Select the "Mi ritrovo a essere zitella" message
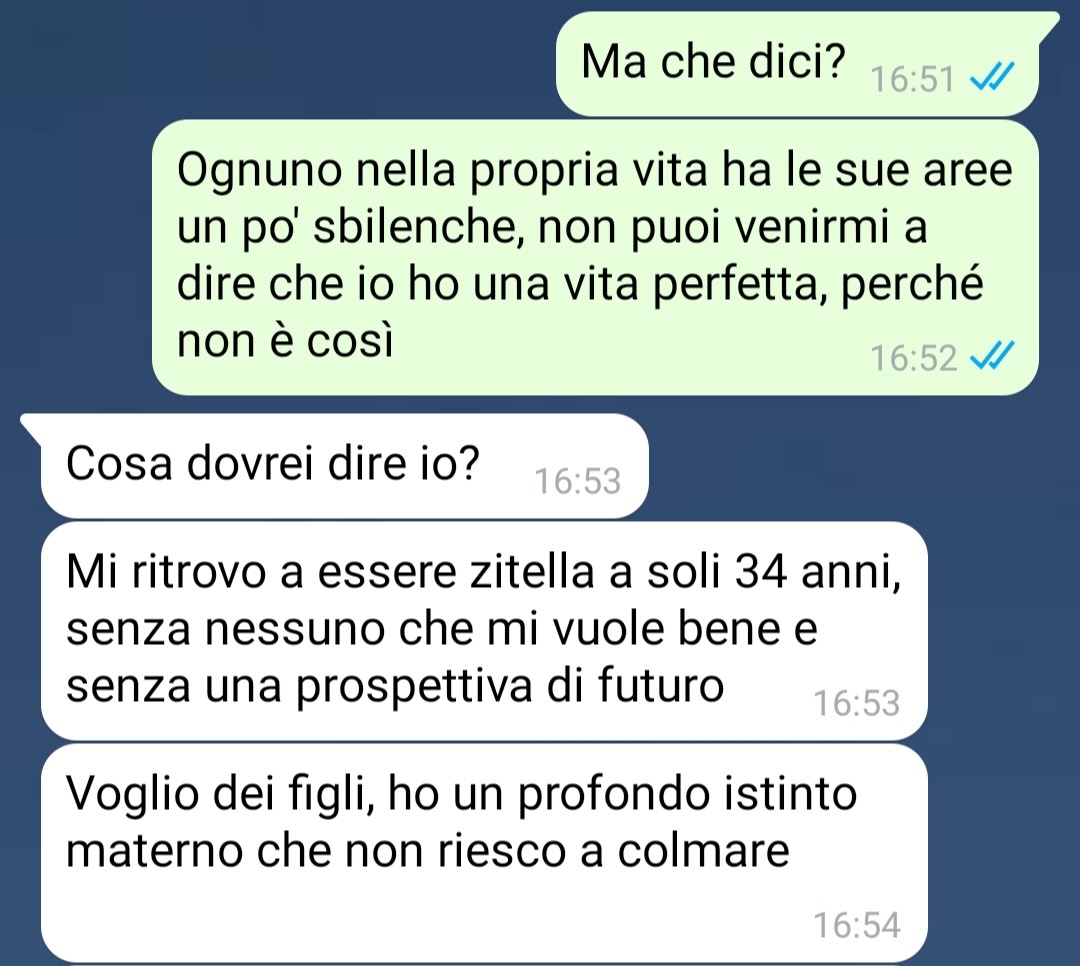Image resolution: width=1080 pixels, height=966 pixels. point(484,630)
